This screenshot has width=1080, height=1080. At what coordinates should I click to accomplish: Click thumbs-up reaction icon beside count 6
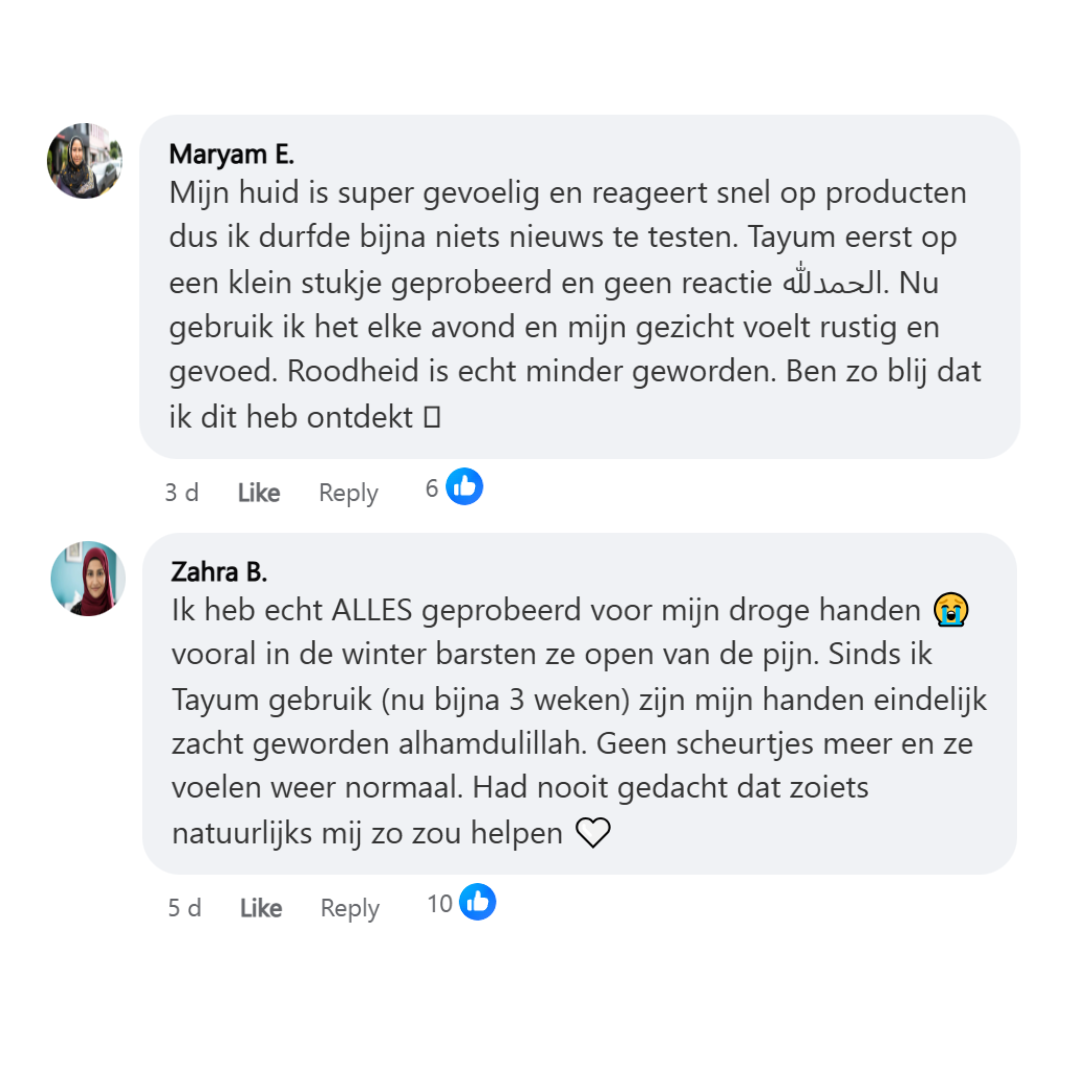click(464, 487)
